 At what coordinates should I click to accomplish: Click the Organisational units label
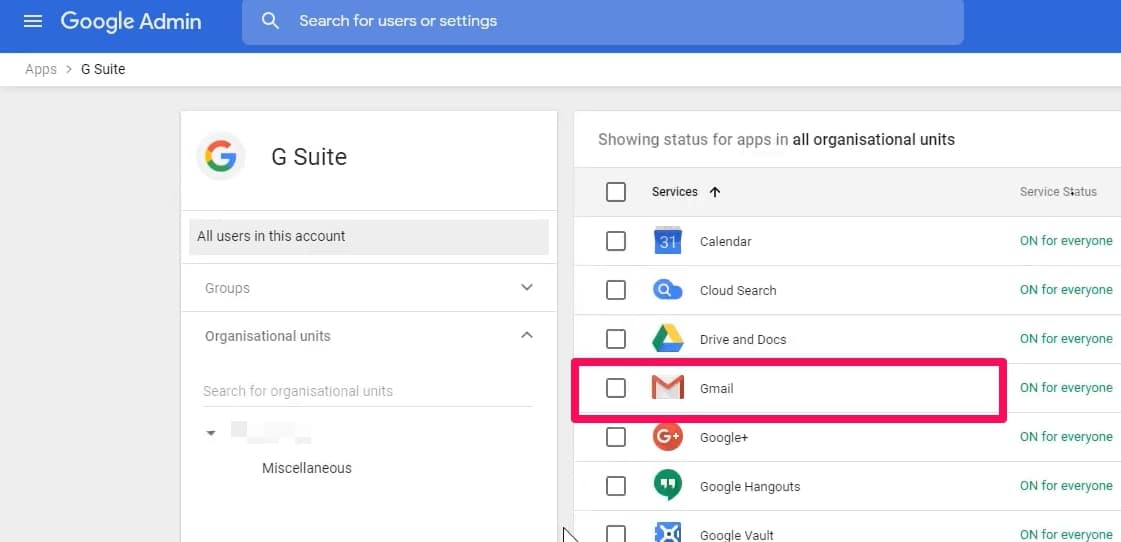[x=267, y=336]
